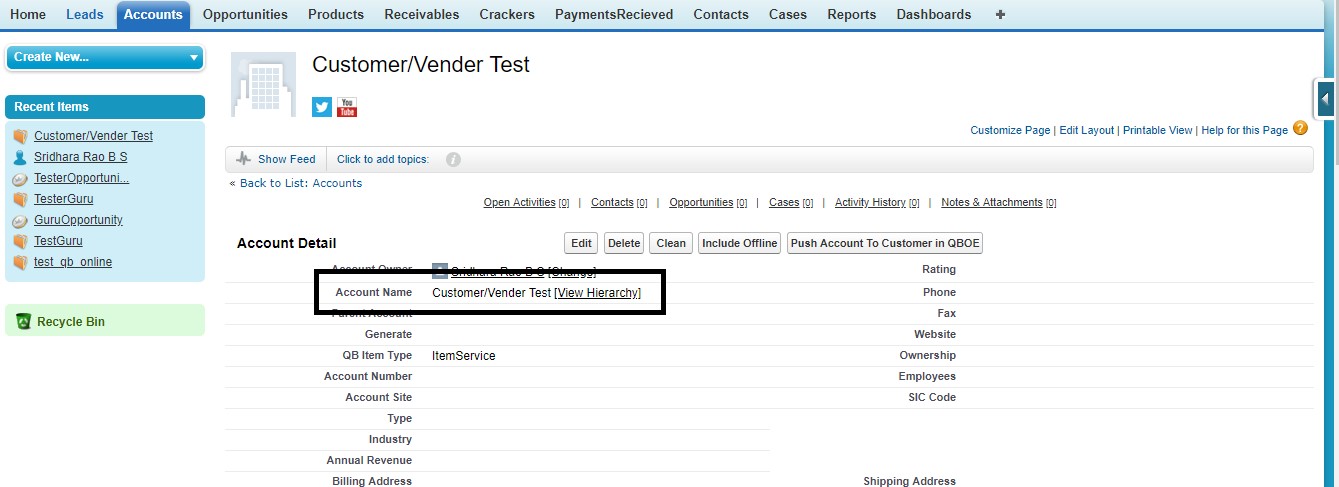1339x487 pixels.
Task: Click the orange help question mark icon
Action: 1300,128
